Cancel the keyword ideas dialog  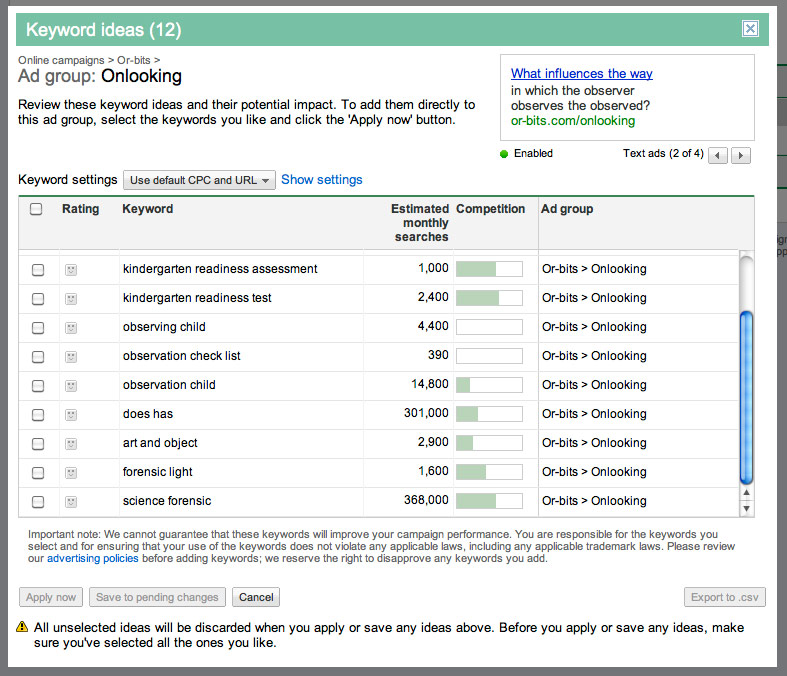(x=256, y=597)
